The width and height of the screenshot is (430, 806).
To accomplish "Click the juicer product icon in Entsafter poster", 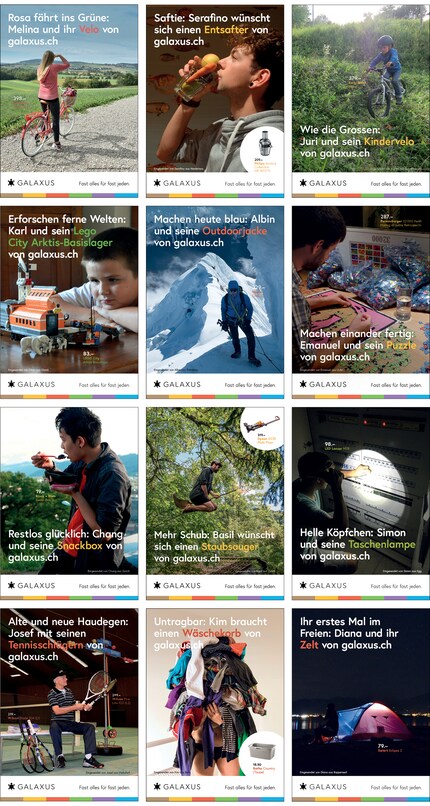I will click(265, 142).
